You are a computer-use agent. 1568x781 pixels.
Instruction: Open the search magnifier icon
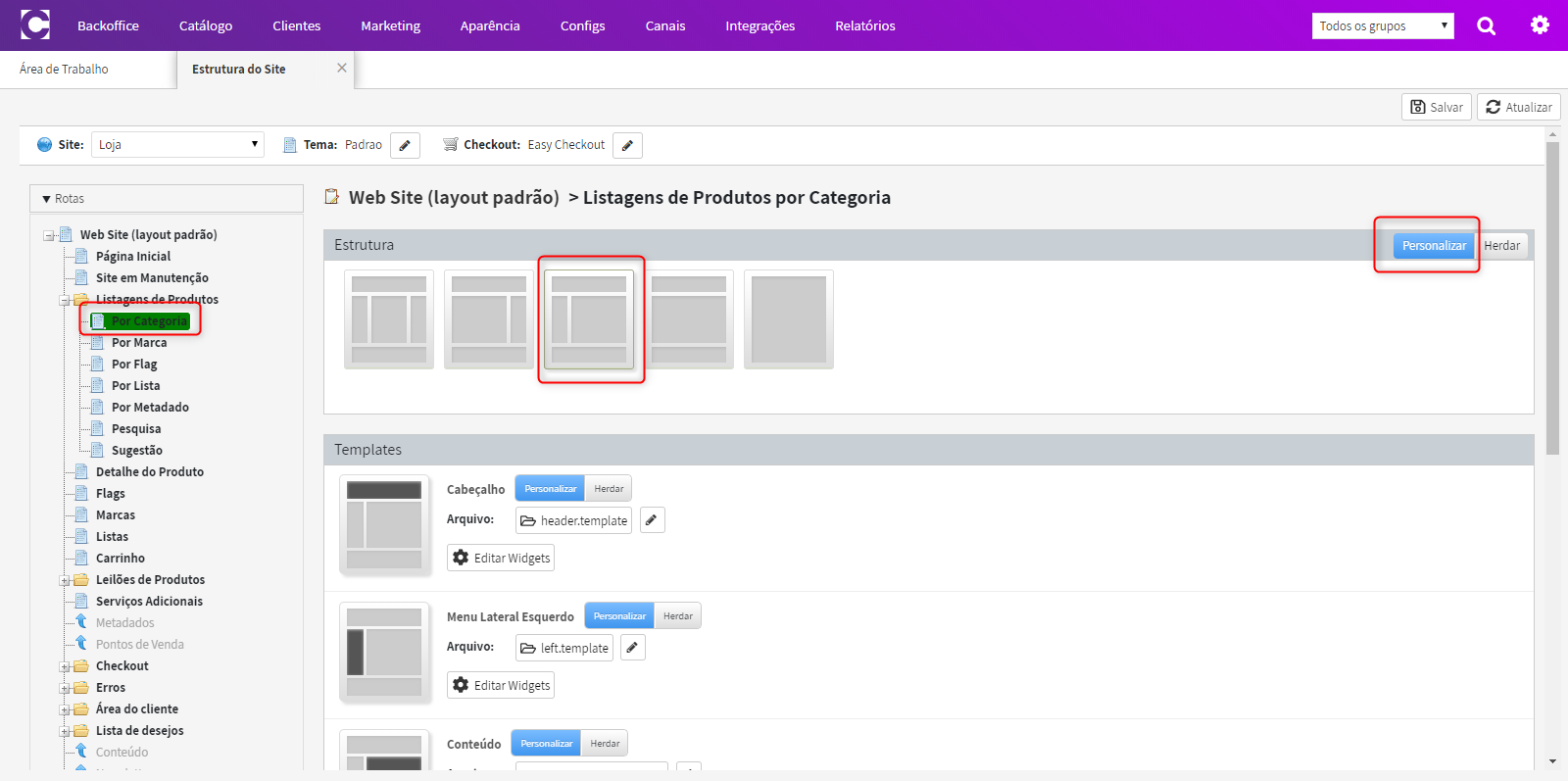(x=1486, y=25)
